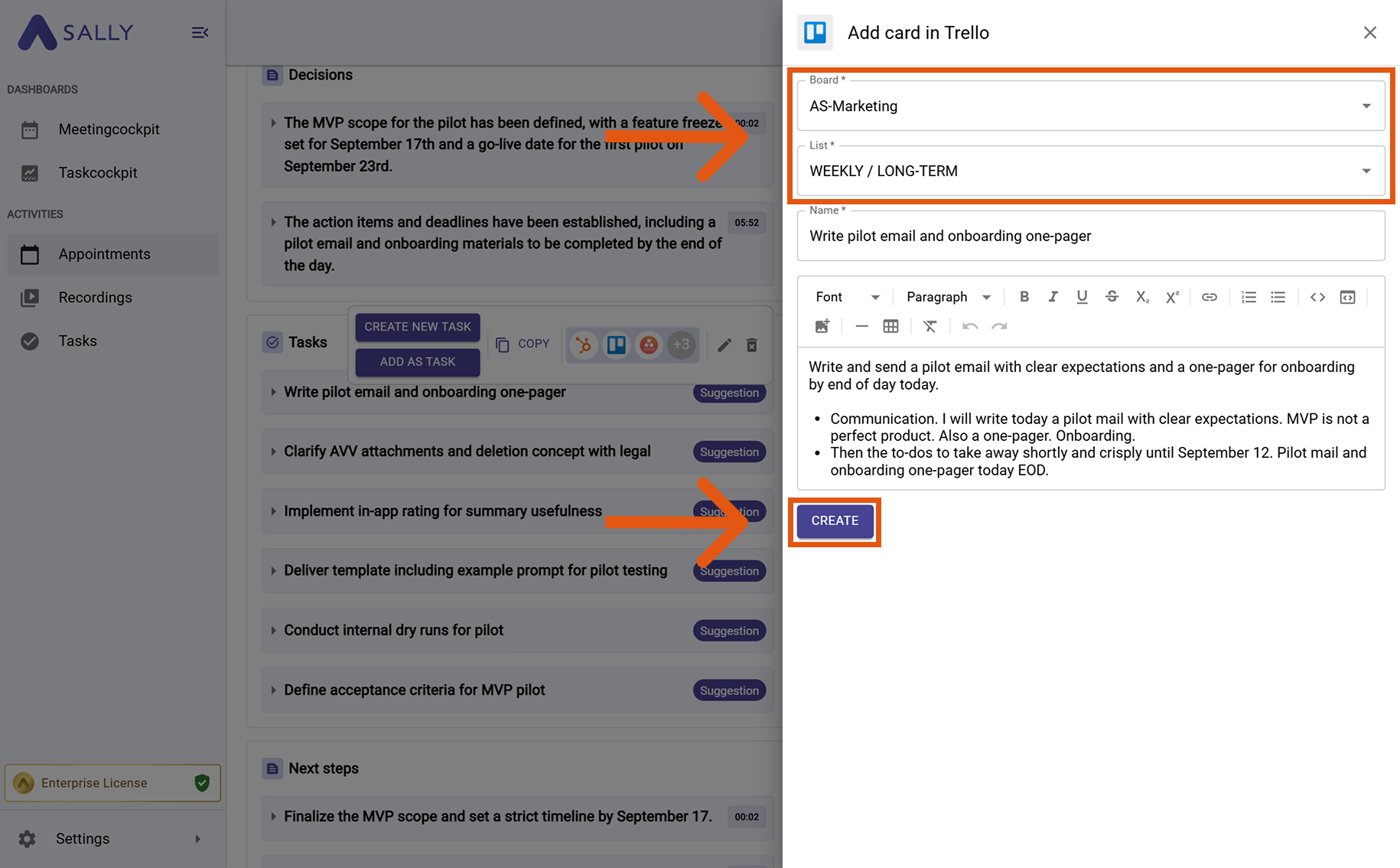Viewport: 1400px width, 868px height.
Task: Click the Next steps section icon
Action: [272, 768]
